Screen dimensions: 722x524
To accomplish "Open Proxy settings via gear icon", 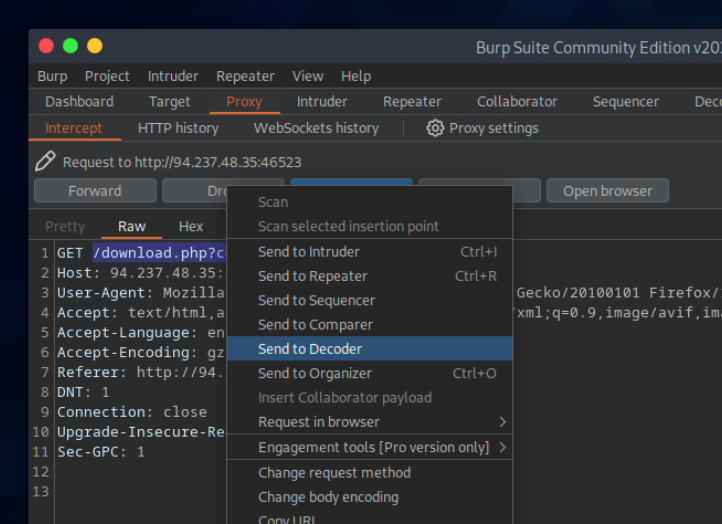I will [x=435, y=128].
